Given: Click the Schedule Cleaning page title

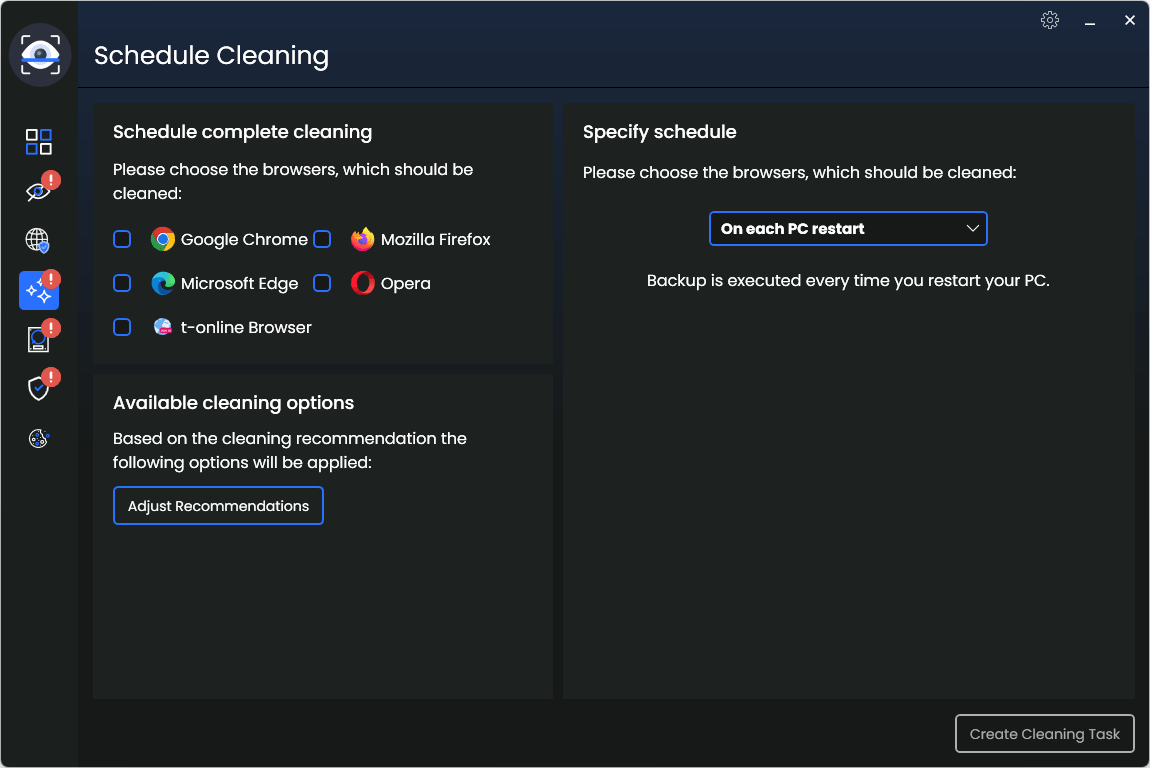Looking at the screenshot, I should [211, 56].
